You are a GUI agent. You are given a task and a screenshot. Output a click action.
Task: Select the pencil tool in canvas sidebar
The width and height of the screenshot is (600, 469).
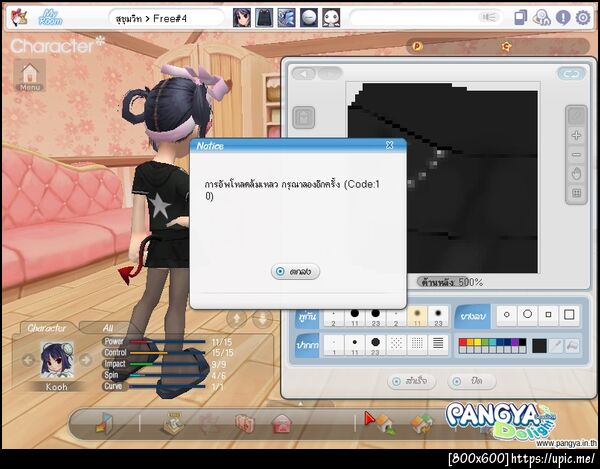point(576,116)
